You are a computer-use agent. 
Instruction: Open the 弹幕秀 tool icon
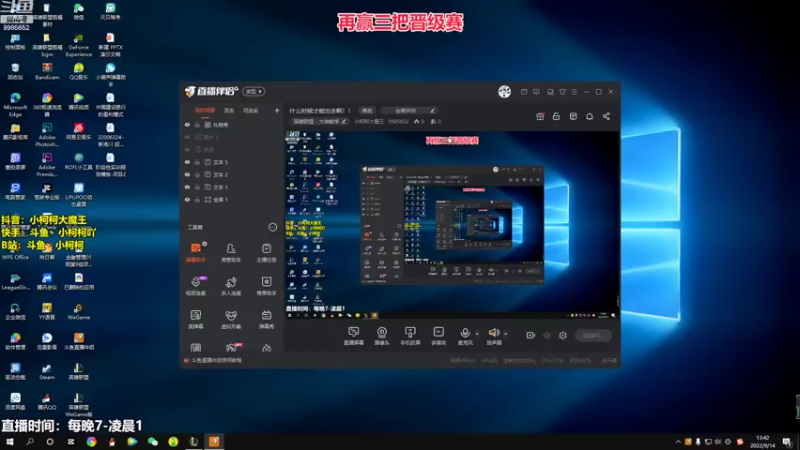(266, 319)
